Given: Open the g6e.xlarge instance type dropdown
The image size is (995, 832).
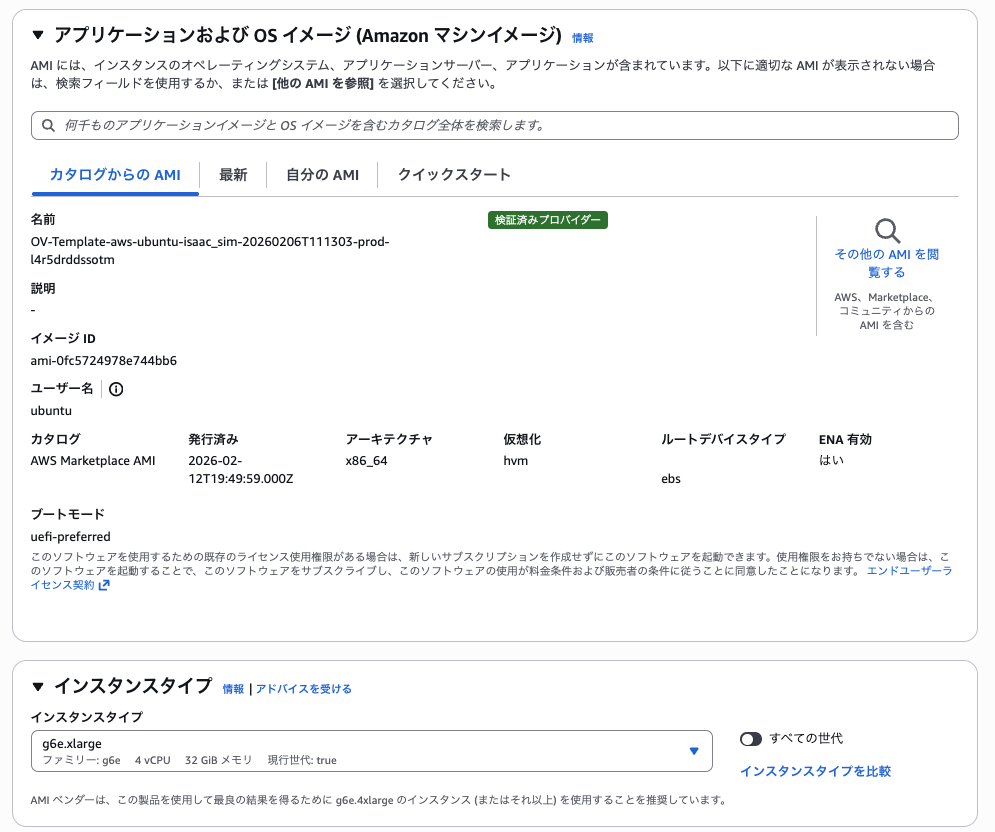Looking at the screenshot, I should 372,751.
